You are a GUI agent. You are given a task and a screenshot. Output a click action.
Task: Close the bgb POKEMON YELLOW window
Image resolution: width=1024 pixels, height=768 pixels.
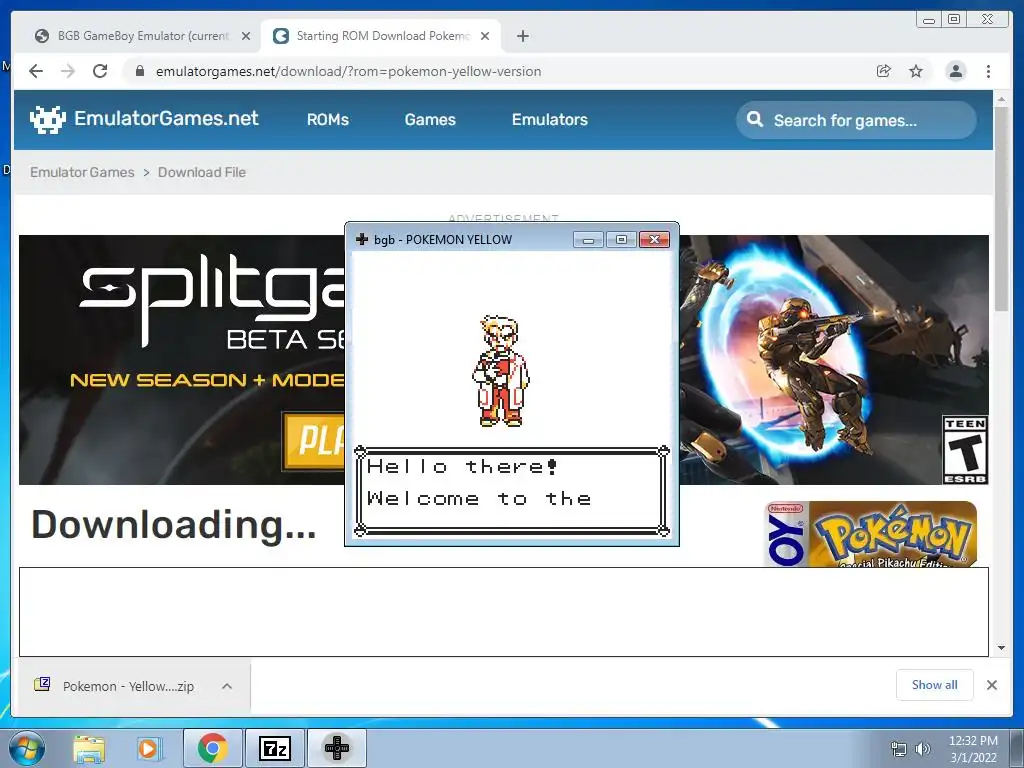654,240
